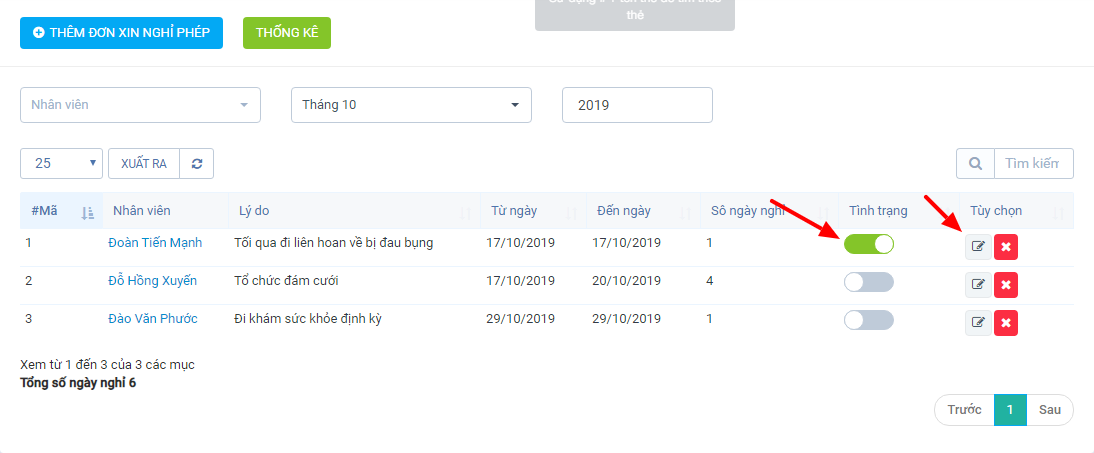Image resolution: width=1094 pixels, height=453 pixels.
Task: Click the green Thống kê button
Action: [287, 33]
